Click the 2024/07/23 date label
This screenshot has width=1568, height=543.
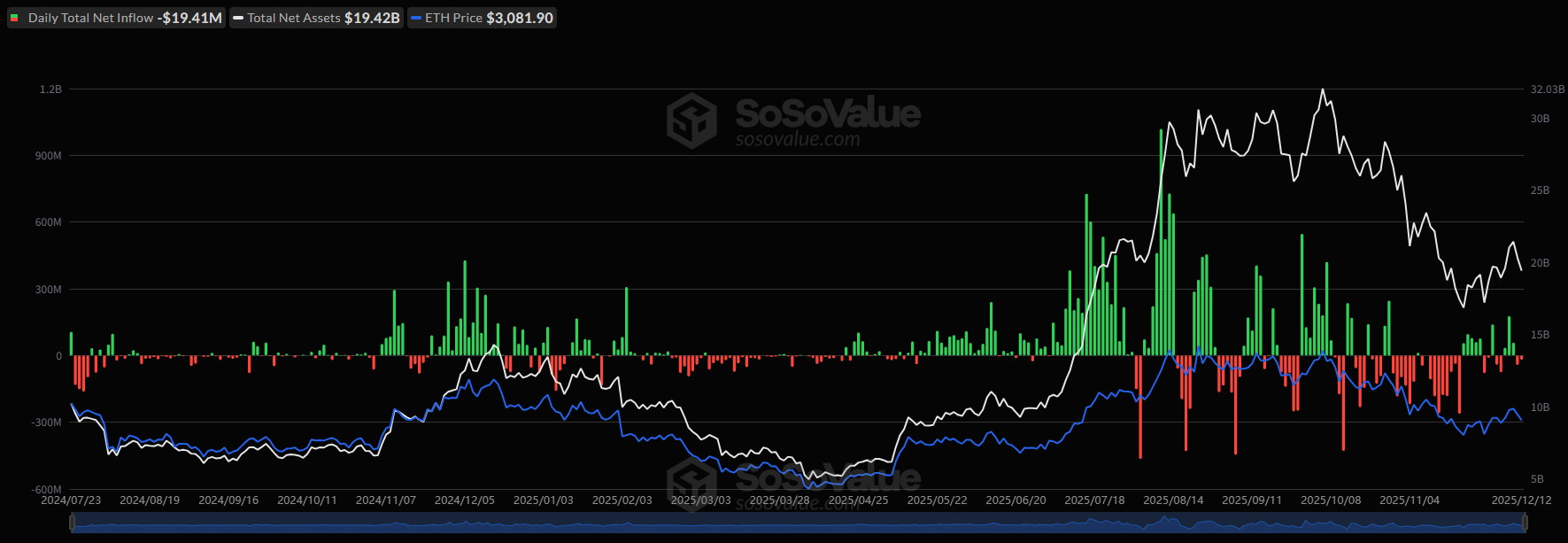click(71, 500)
